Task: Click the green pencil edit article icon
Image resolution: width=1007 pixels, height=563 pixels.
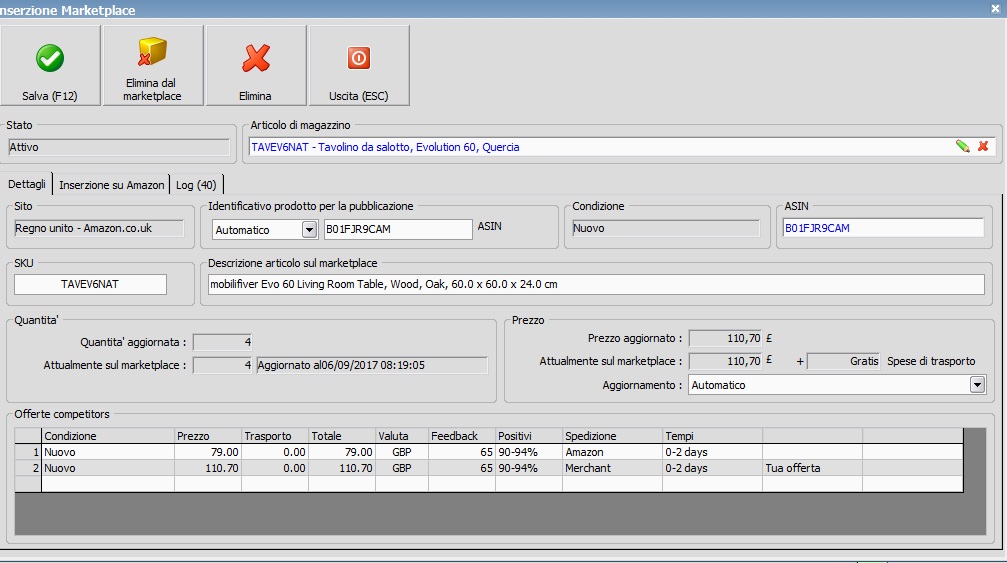Action: [962, 146]
